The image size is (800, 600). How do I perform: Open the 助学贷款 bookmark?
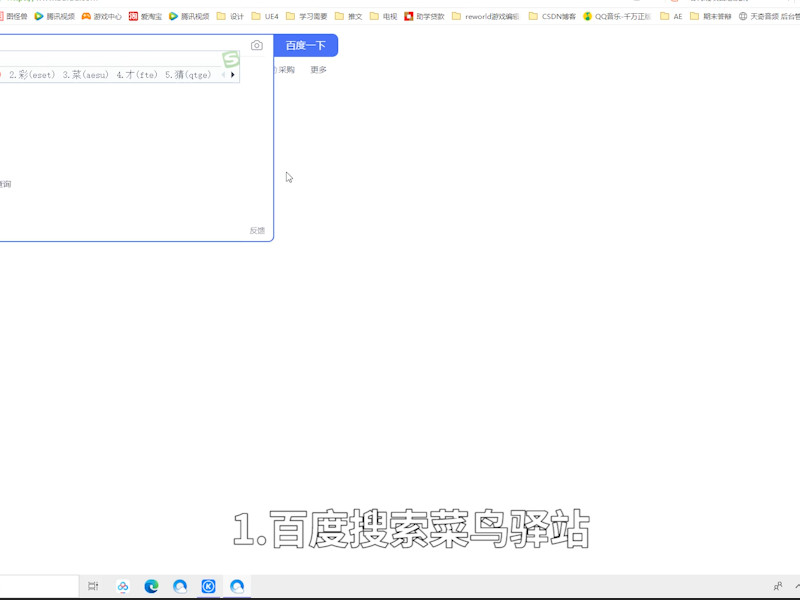(x=424, y=16)
